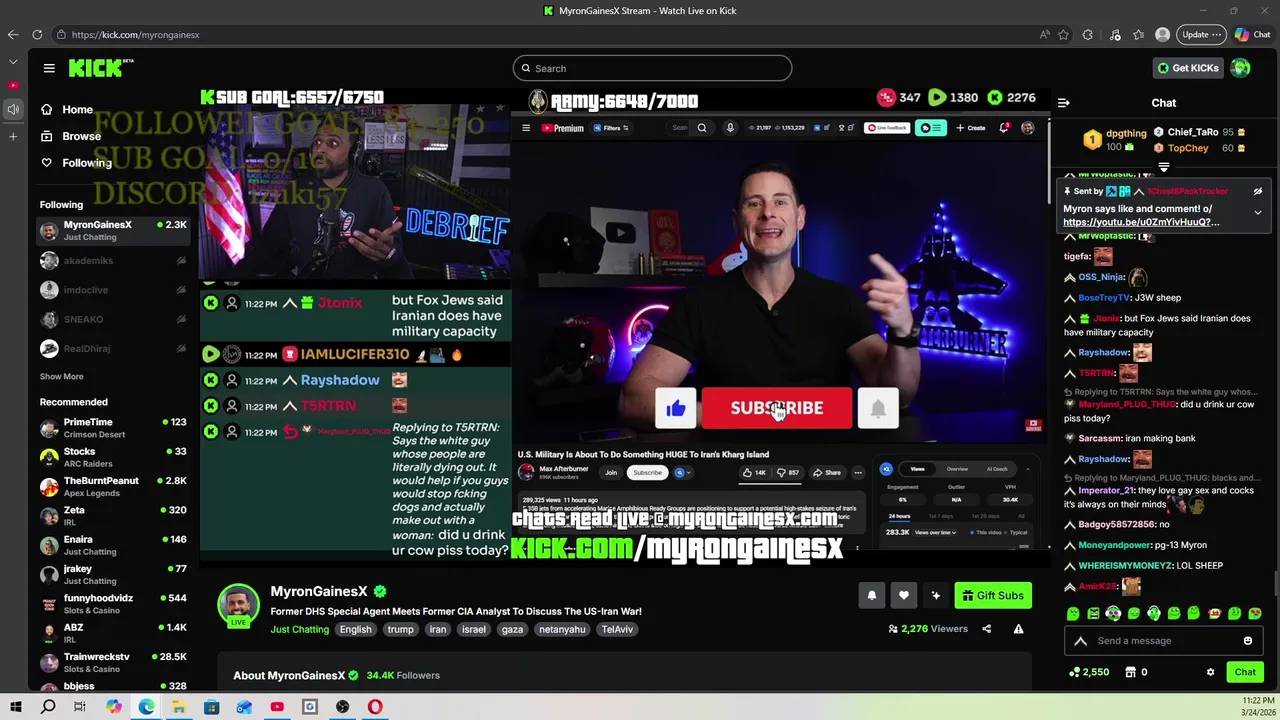Viewport: 1280px width, 720px height.
Task: Click the Just Chatting category link
Action: pos(299,629)
